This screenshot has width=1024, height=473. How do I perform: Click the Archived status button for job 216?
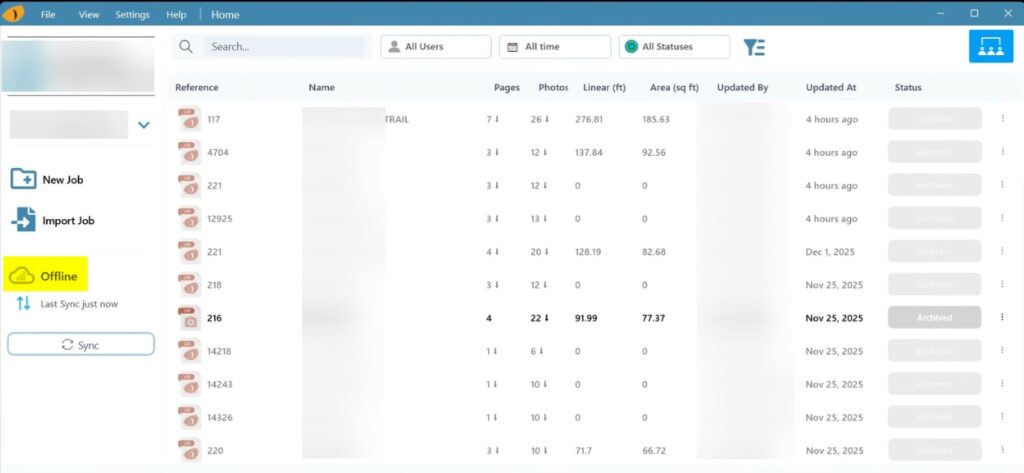pos(935,317)
